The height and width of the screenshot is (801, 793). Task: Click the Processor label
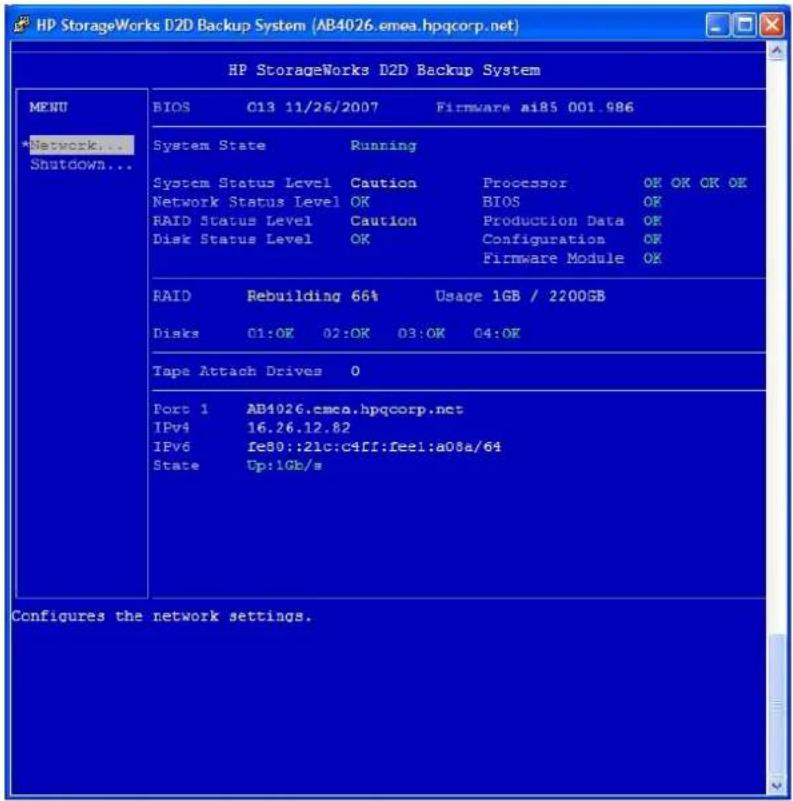point(525,183)
